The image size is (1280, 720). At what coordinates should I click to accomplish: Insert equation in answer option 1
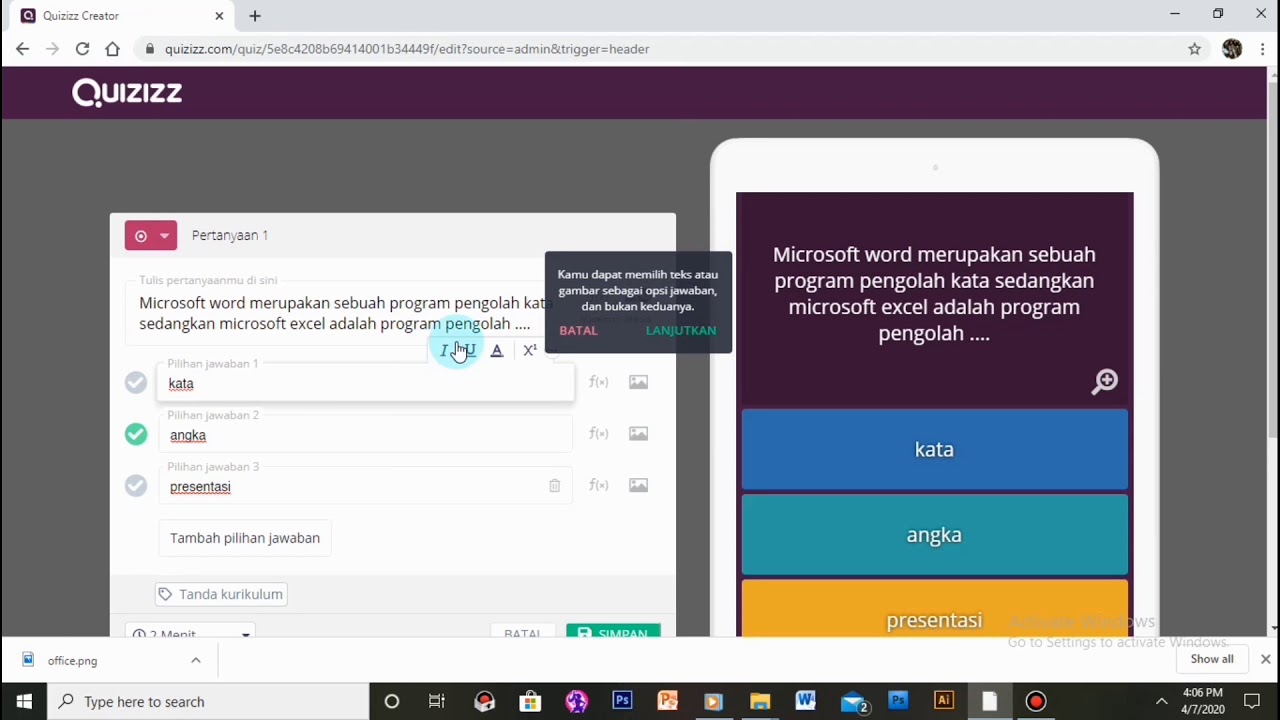[x=599, y=382]
